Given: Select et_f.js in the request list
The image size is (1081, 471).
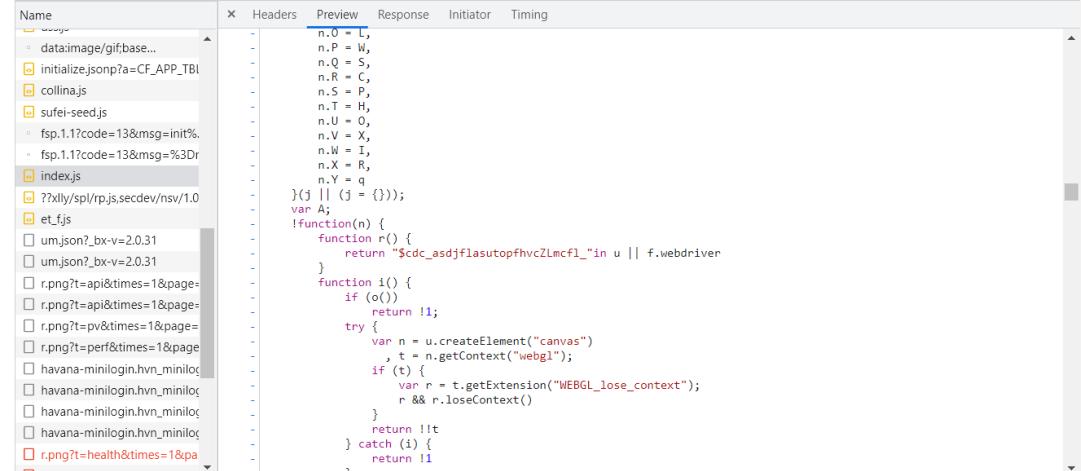Looking at the screenshot, I should click(108, 219).
